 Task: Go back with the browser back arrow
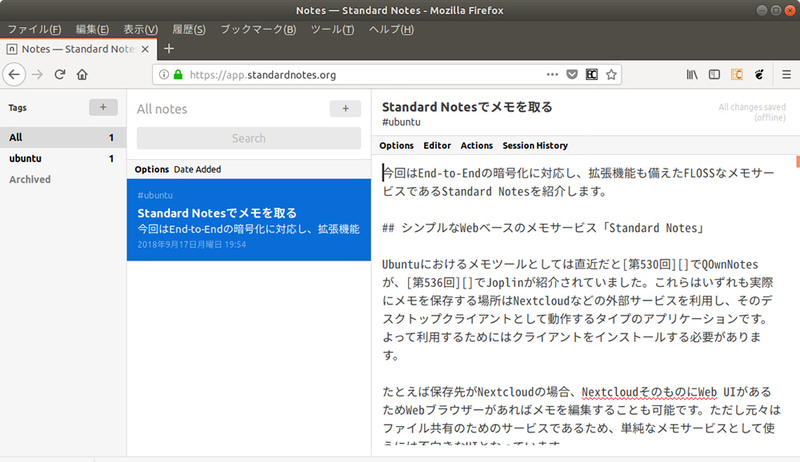click(x=14, y=75)
